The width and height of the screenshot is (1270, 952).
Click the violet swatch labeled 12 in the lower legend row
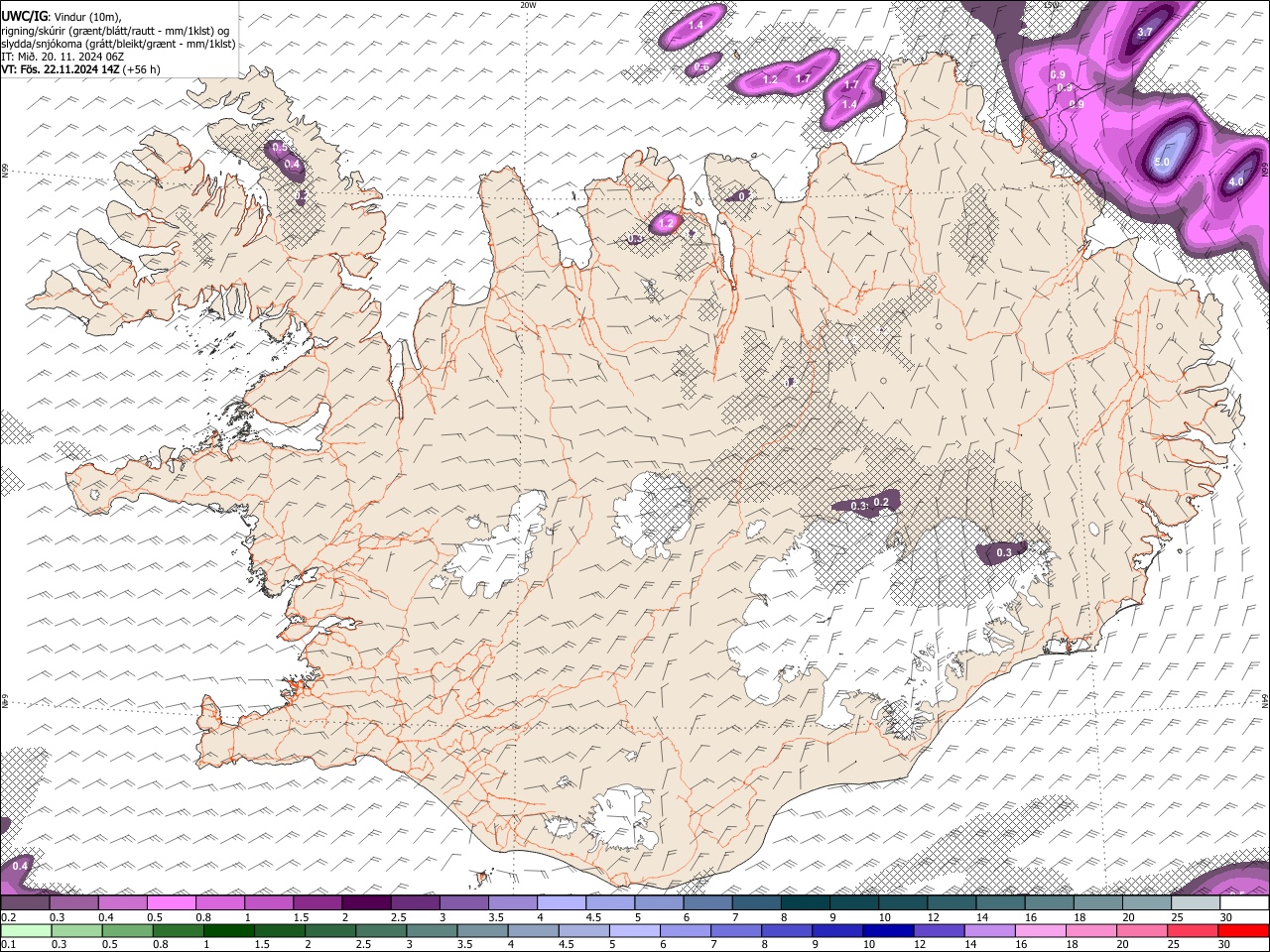coord(940,930)
